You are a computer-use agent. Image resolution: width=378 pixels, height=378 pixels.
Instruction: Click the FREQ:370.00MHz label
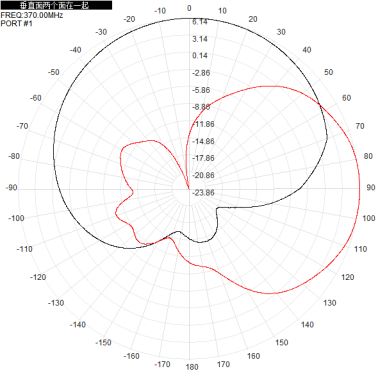(32, 15)
